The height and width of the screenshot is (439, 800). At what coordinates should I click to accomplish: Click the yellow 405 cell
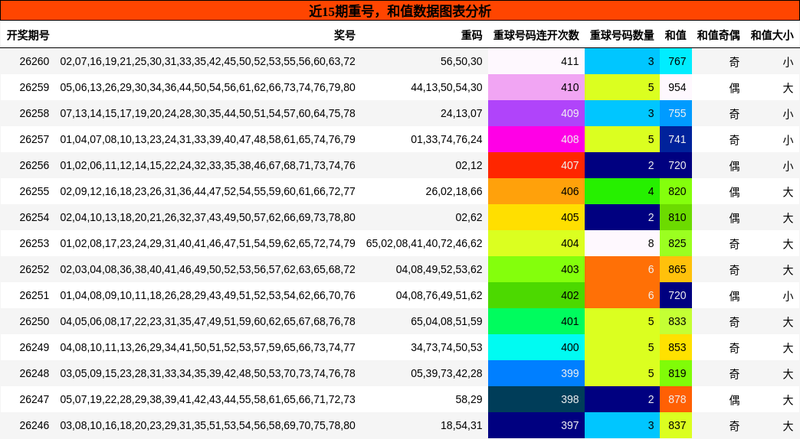tap(536, 217)
